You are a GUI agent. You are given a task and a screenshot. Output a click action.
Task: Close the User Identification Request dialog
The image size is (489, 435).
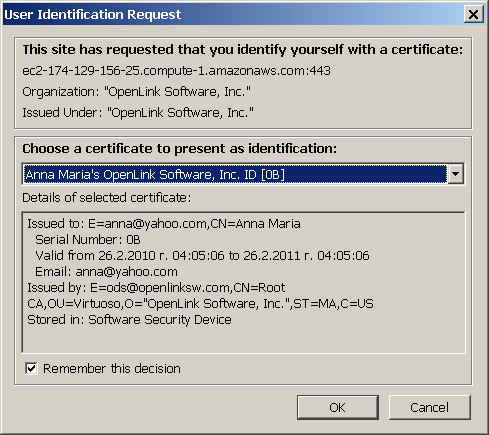(473, 14)
